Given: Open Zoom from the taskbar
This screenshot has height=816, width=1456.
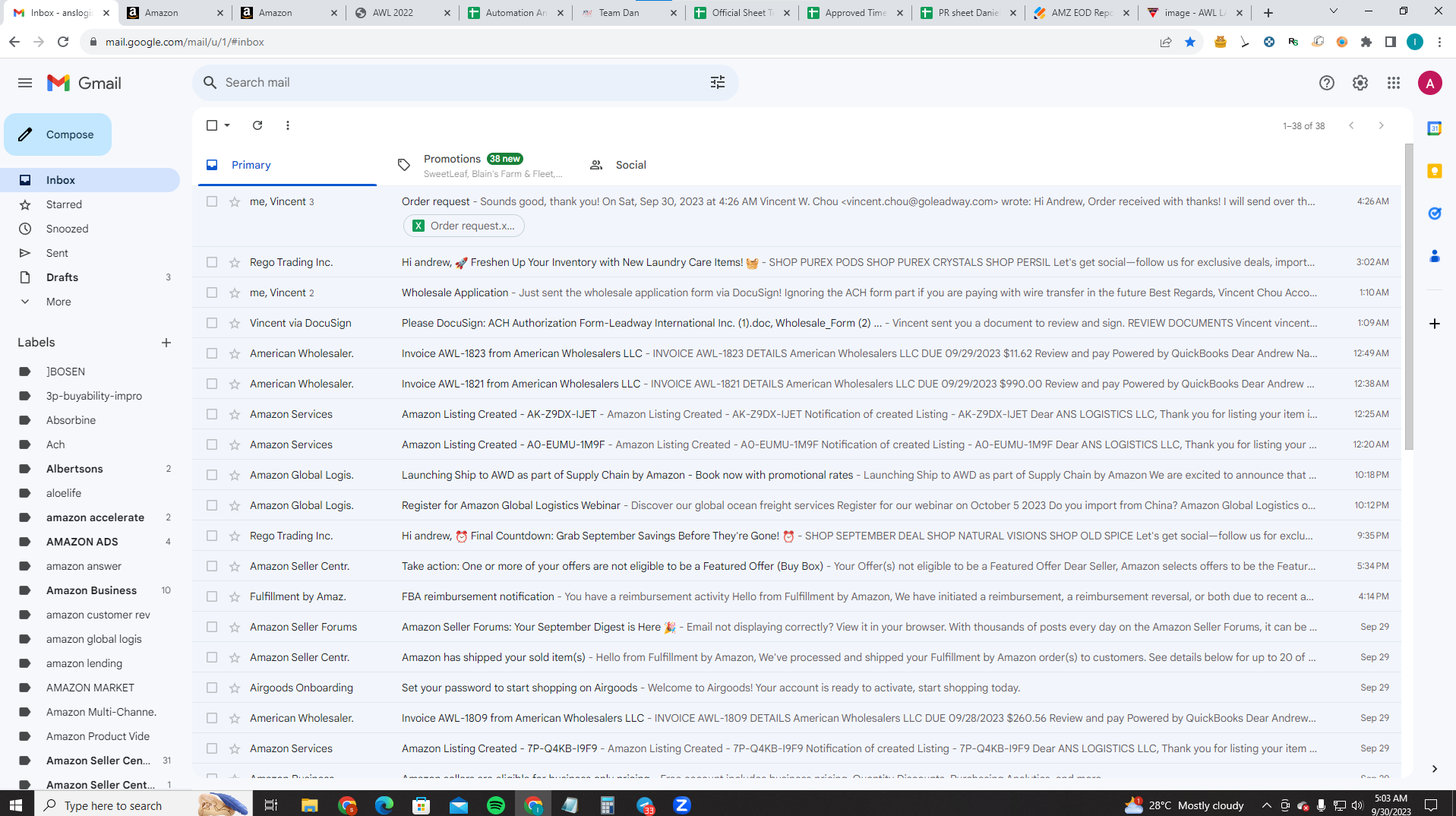Looking at the screenshot, I should 681,805.
